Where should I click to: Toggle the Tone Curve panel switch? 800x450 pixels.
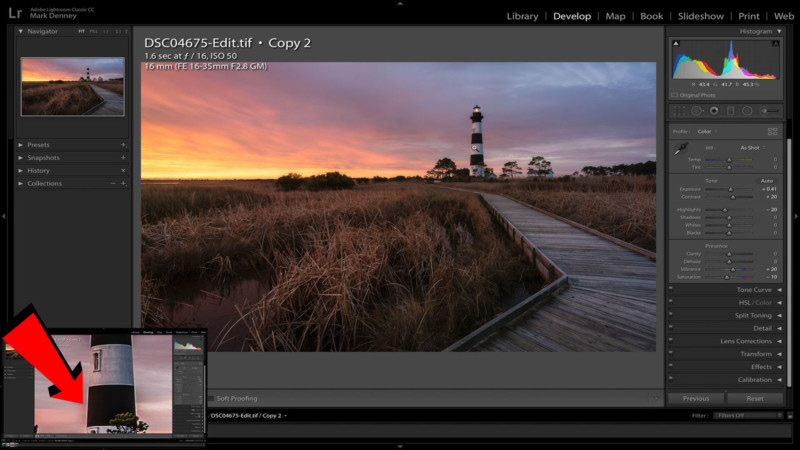tap(671, 290)
